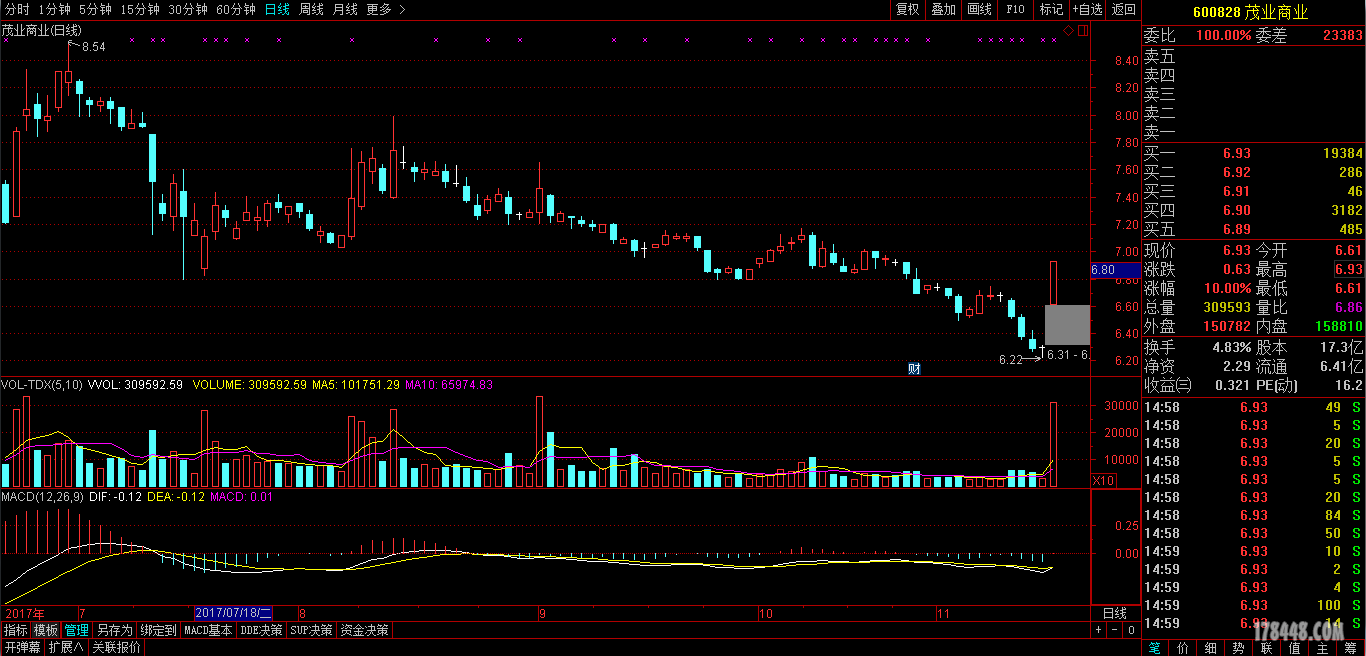Click the 换手 4.83% turnover value
The width and height of the screenshot is (1366, 656).
[1231, 347]
